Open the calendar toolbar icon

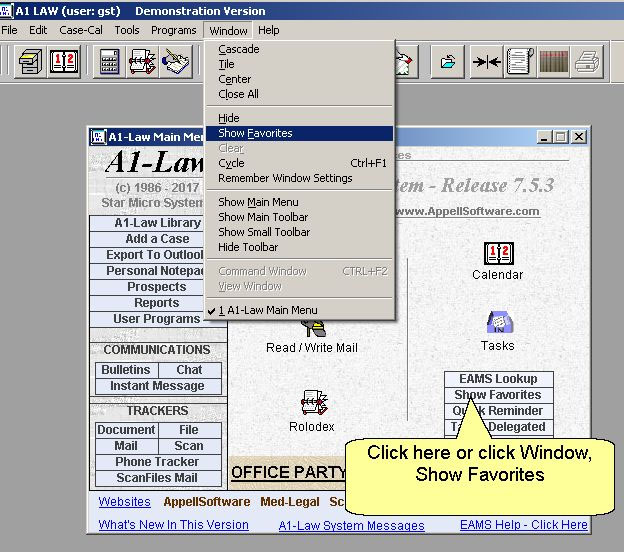coord(65,62)
